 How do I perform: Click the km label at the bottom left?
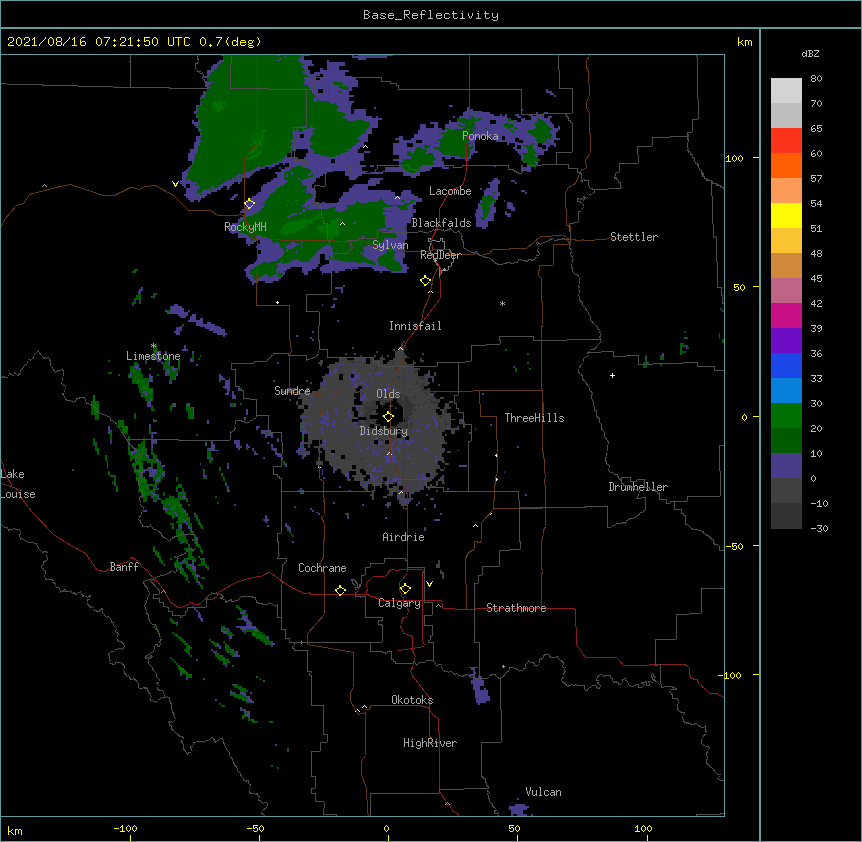[15, 830]
